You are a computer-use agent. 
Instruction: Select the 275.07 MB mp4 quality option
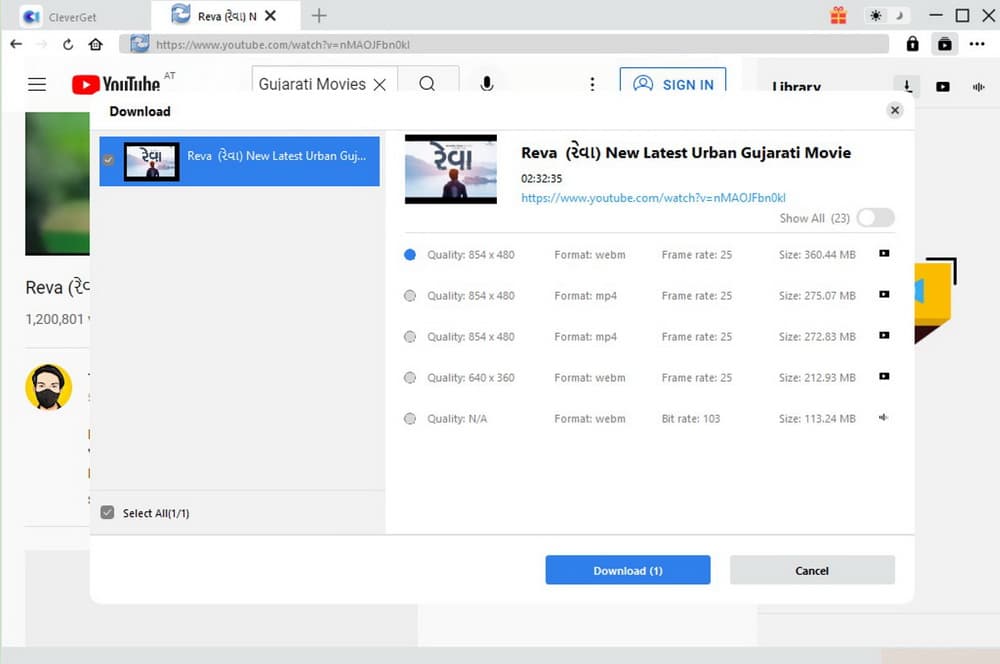410,296
